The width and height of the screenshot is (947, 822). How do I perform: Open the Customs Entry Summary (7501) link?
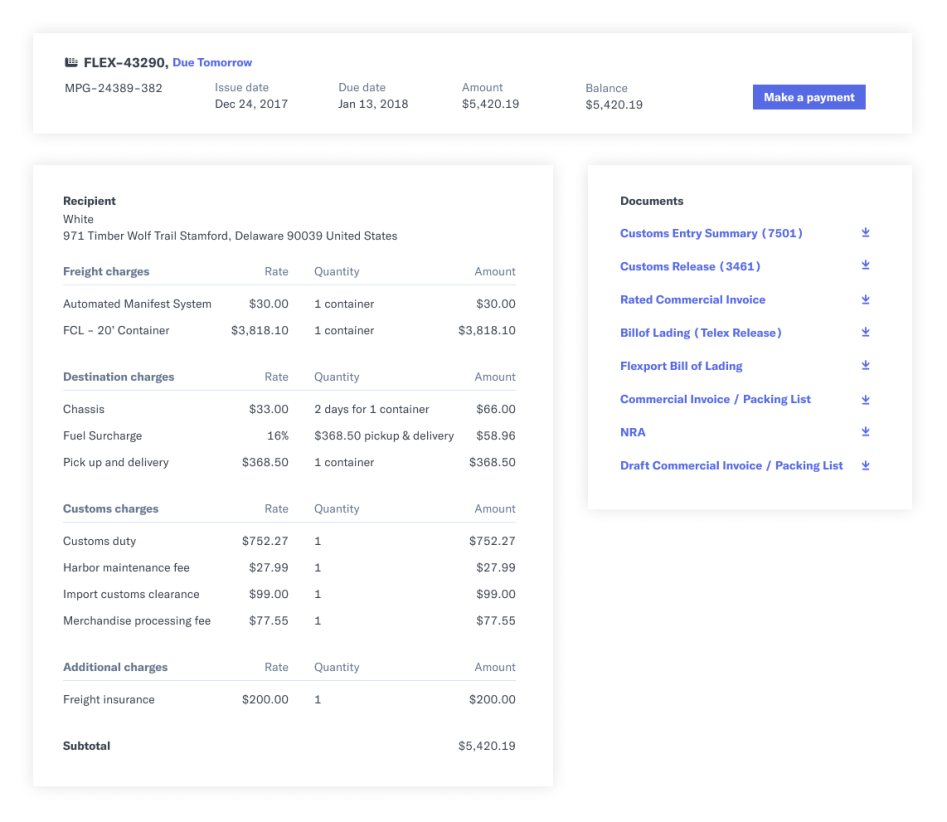click(711, 233)
